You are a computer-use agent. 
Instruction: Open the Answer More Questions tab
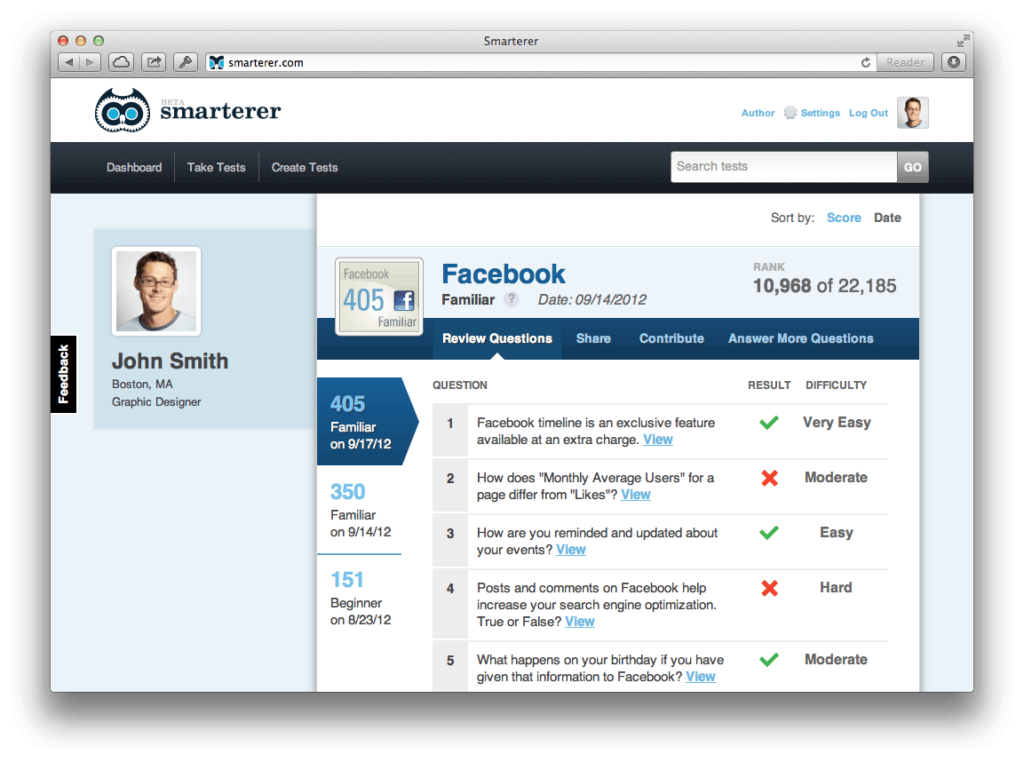point(801,338)
